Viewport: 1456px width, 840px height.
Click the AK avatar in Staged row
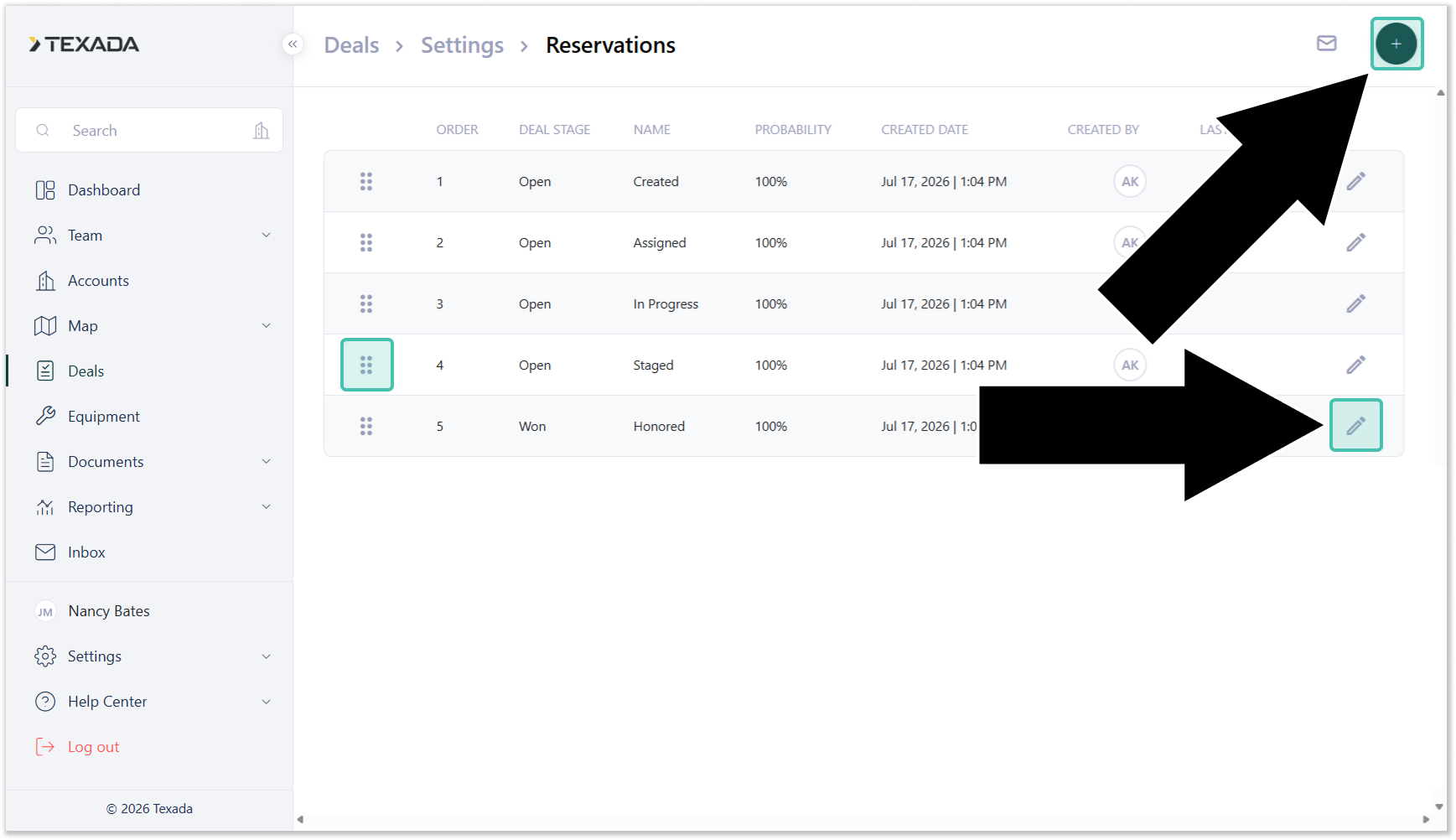pos(1130,365)
